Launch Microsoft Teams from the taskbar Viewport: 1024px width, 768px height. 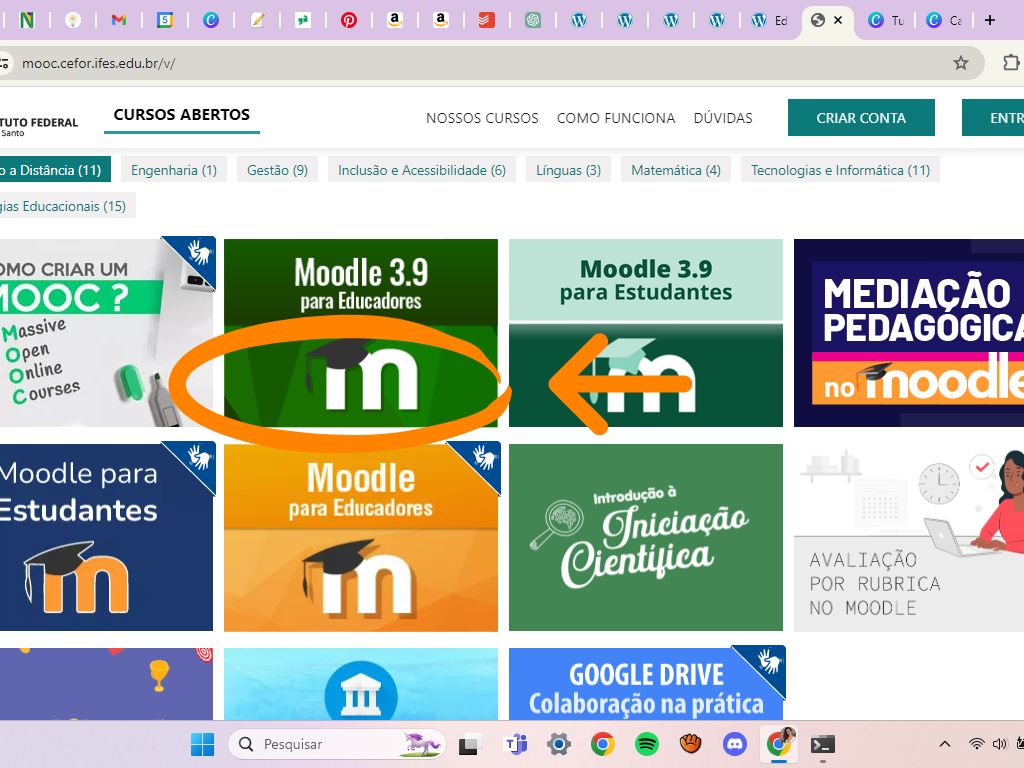coord(516,744)
